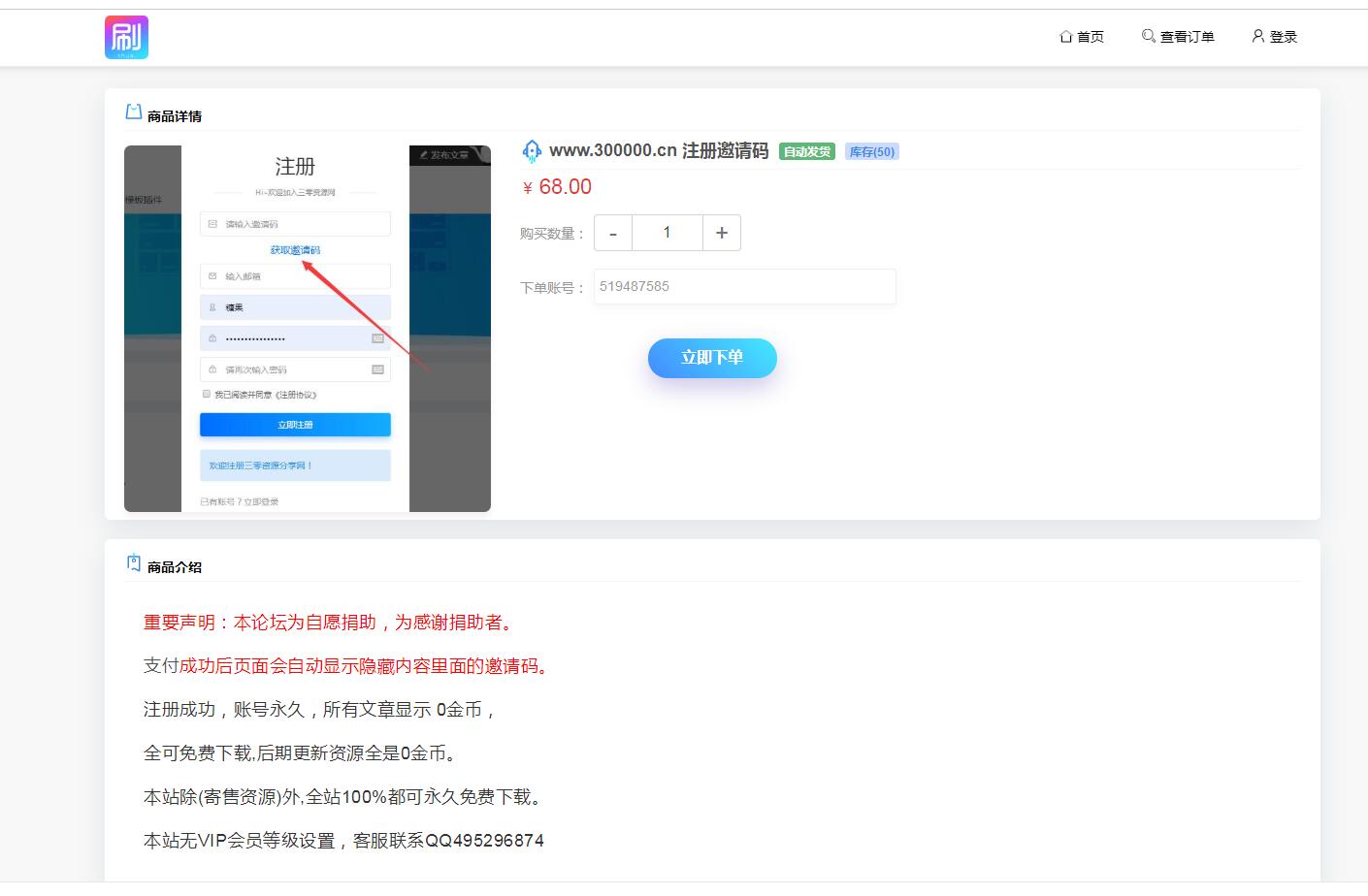Click the blue 立即注册 button in preview
The width and height of the screenshot is (1368, 896).
click(x=295, y=425)
